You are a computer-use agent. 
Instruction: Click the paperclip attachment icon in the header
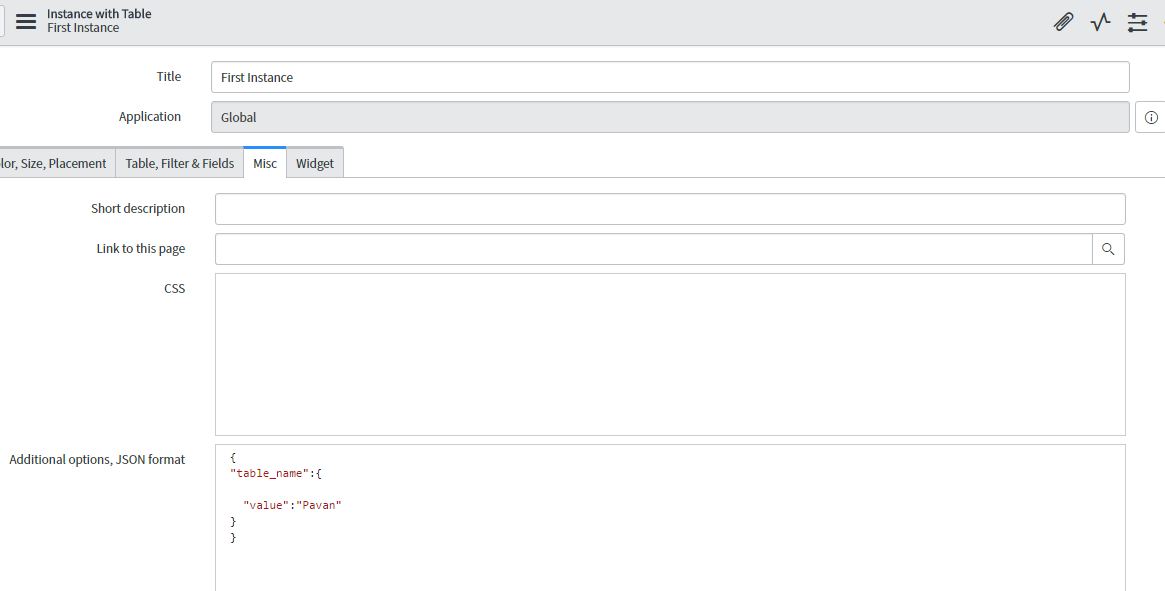coord(1063,21)
